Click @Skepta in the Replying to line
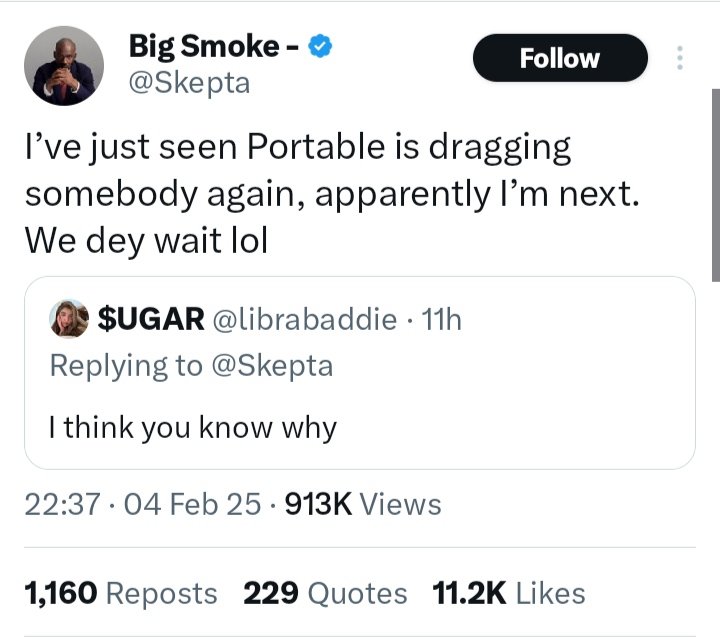 pos(271,366)
